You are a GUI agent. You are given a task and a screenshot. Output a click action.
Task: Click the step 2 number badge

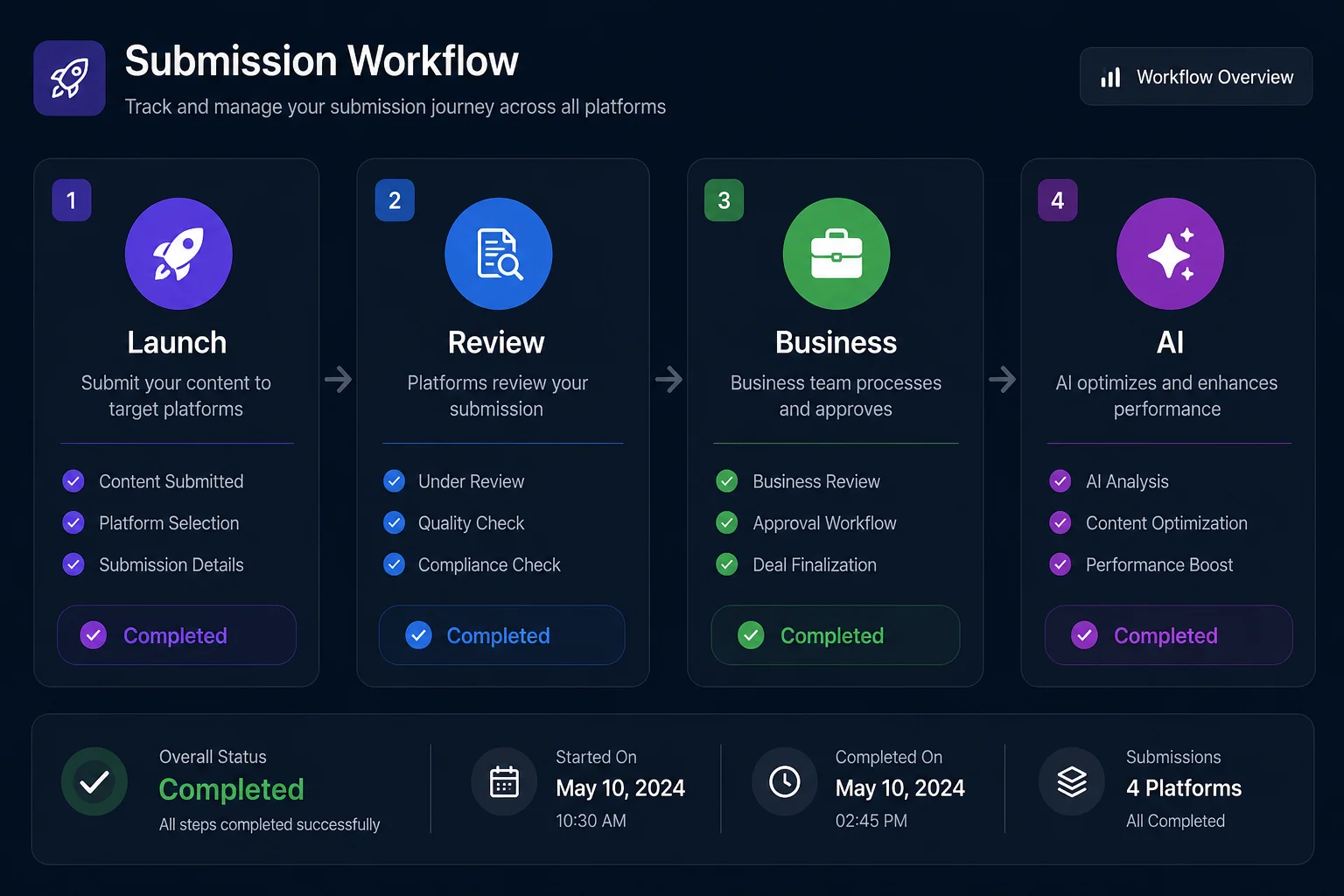(x=395, y=200)
